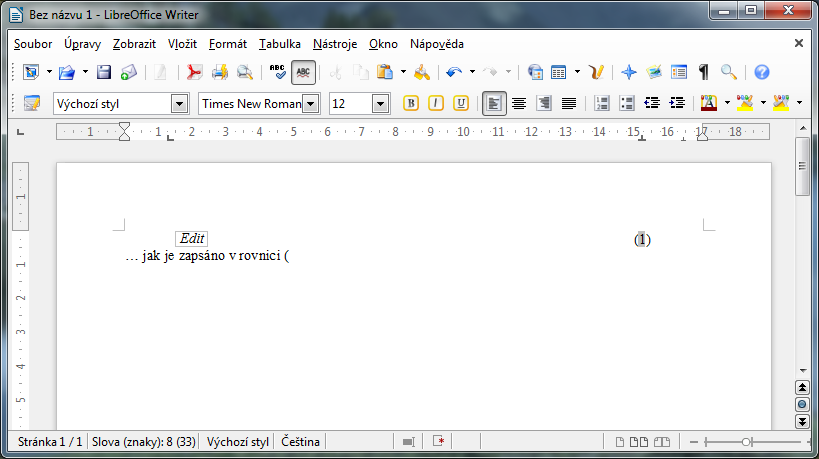Activate the Clone Formatting paintbrush

(x=422, y=72)
